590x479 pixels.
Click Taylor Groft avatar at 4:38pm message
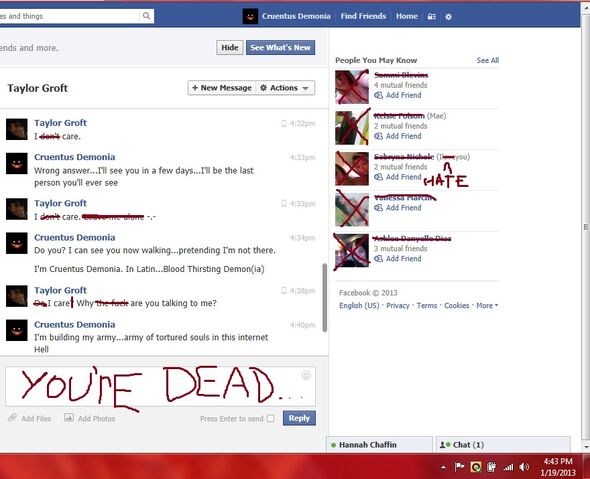17,296
